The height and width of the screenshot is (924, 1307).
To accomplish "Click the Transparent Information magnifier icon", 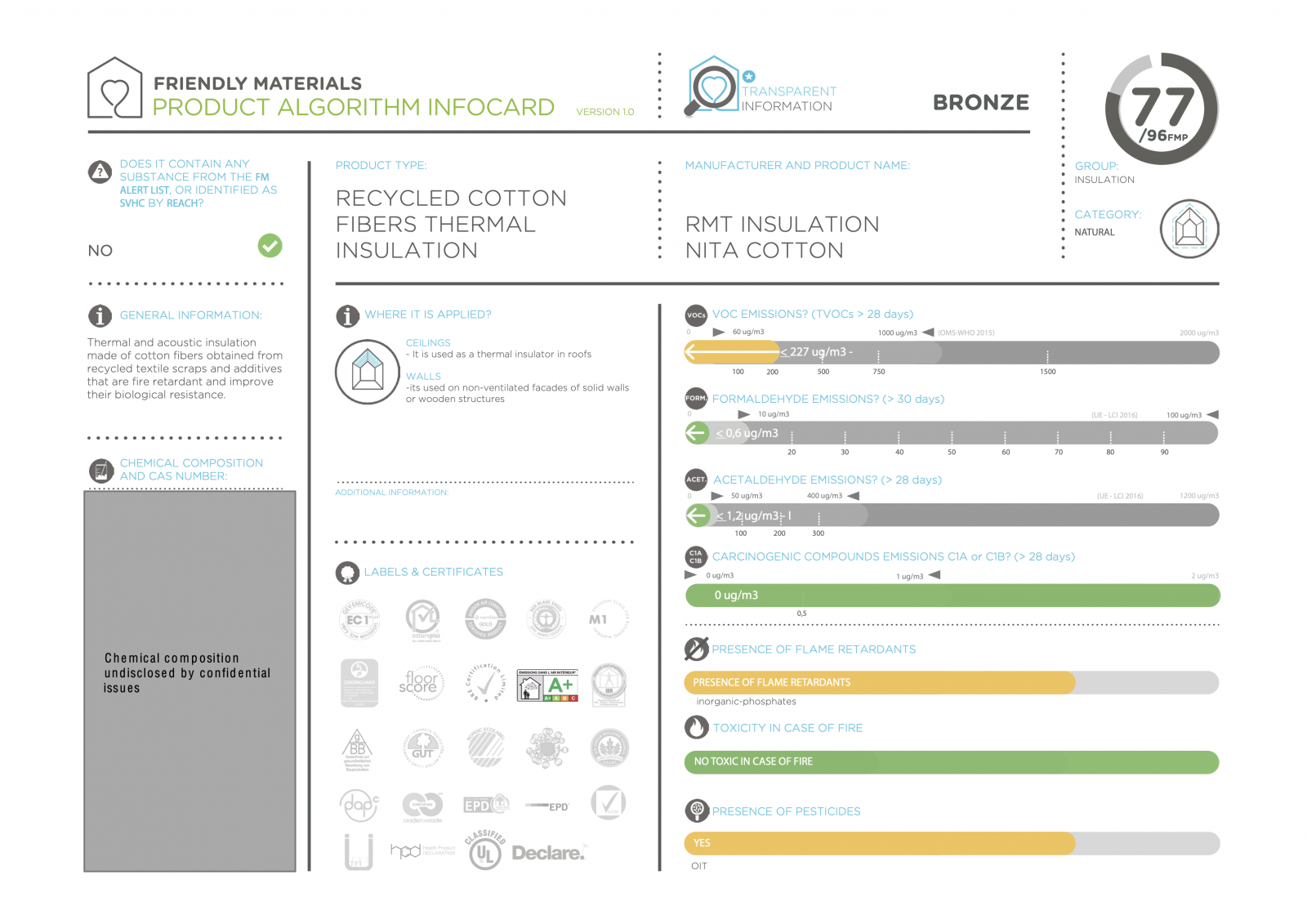I will pyautogui.click(x=711, y=86).
